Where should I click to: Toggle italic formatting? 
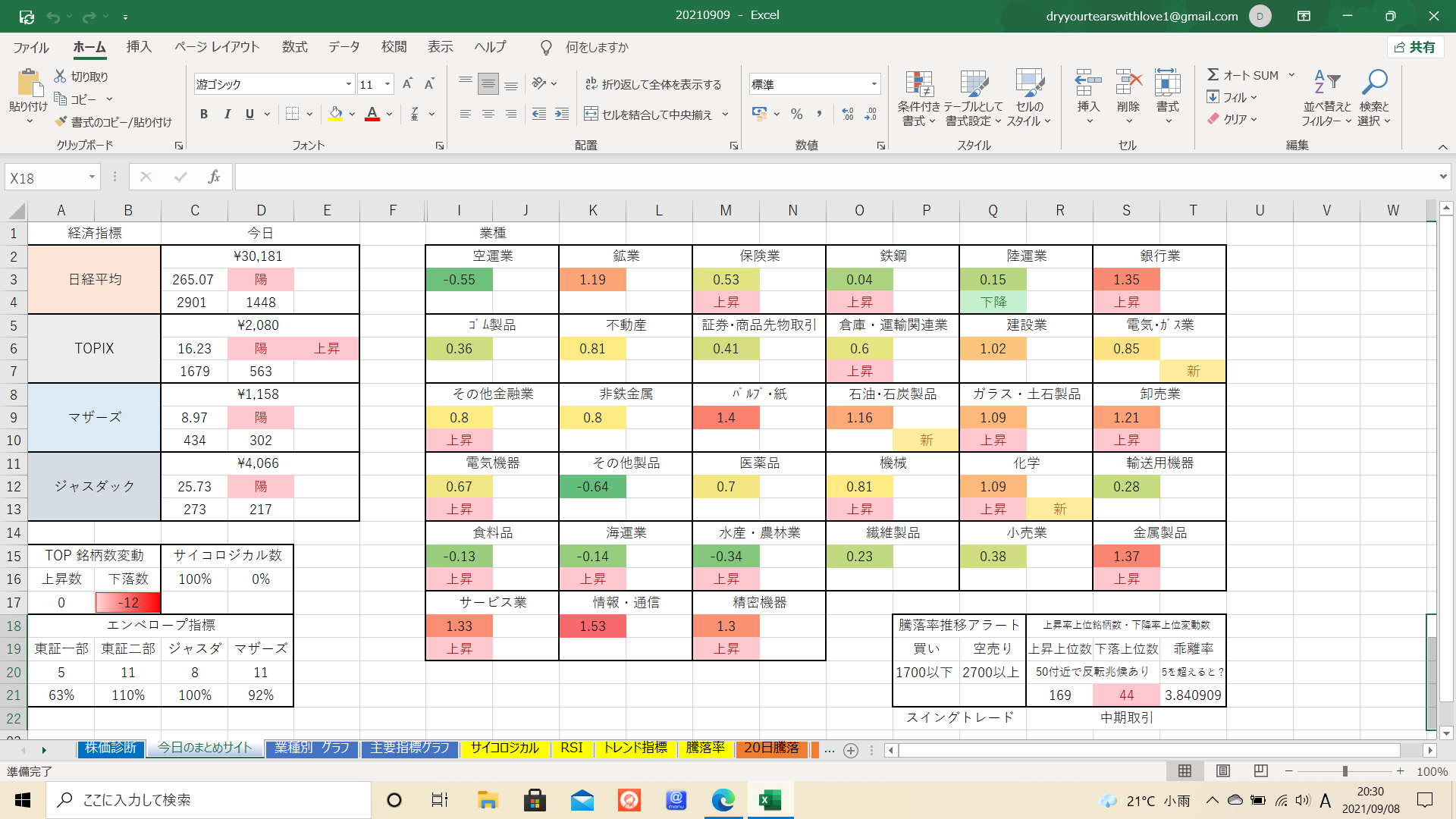[x=227, y=114]
